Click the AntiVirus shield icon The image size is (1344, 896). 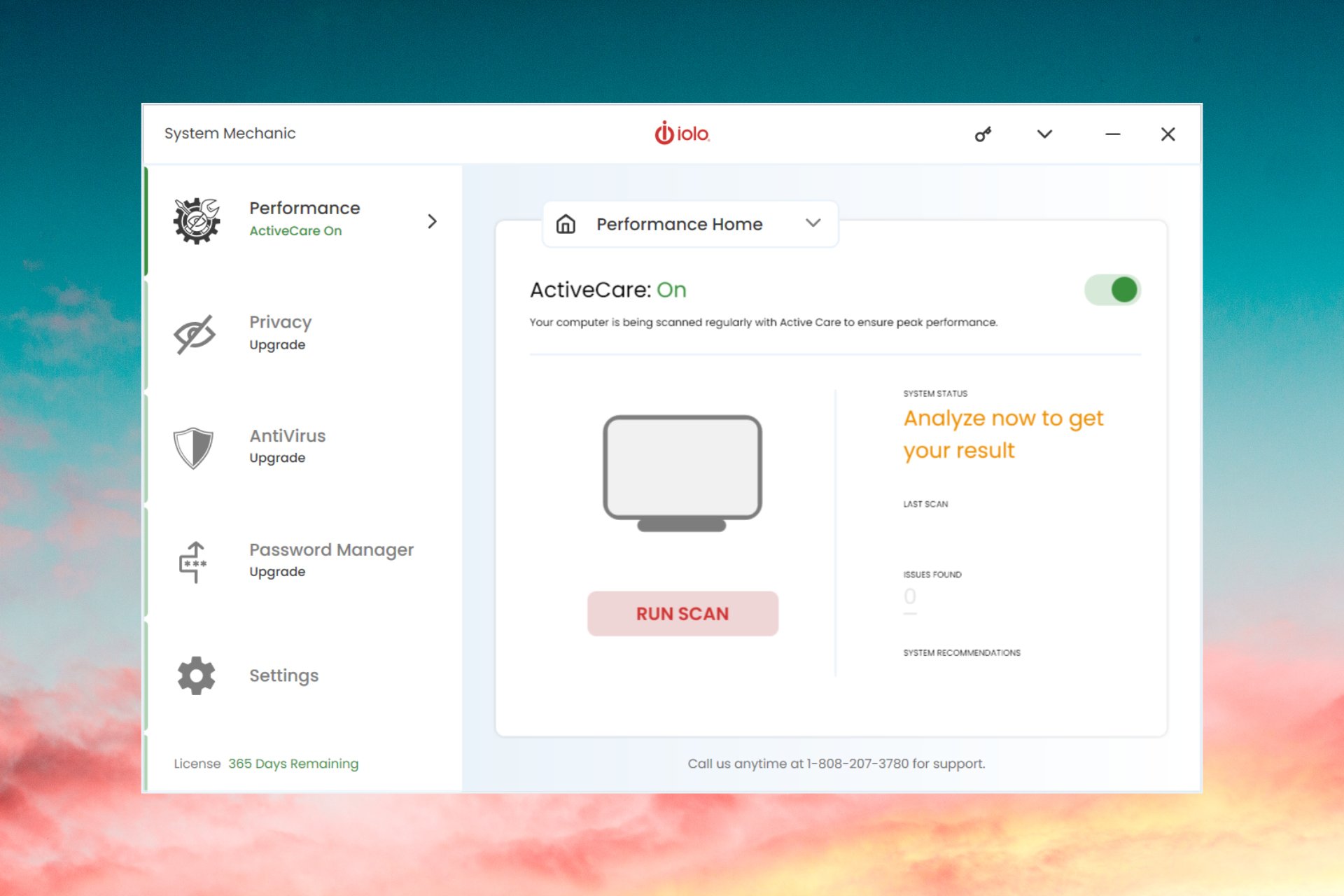click(x=193, y=448)
